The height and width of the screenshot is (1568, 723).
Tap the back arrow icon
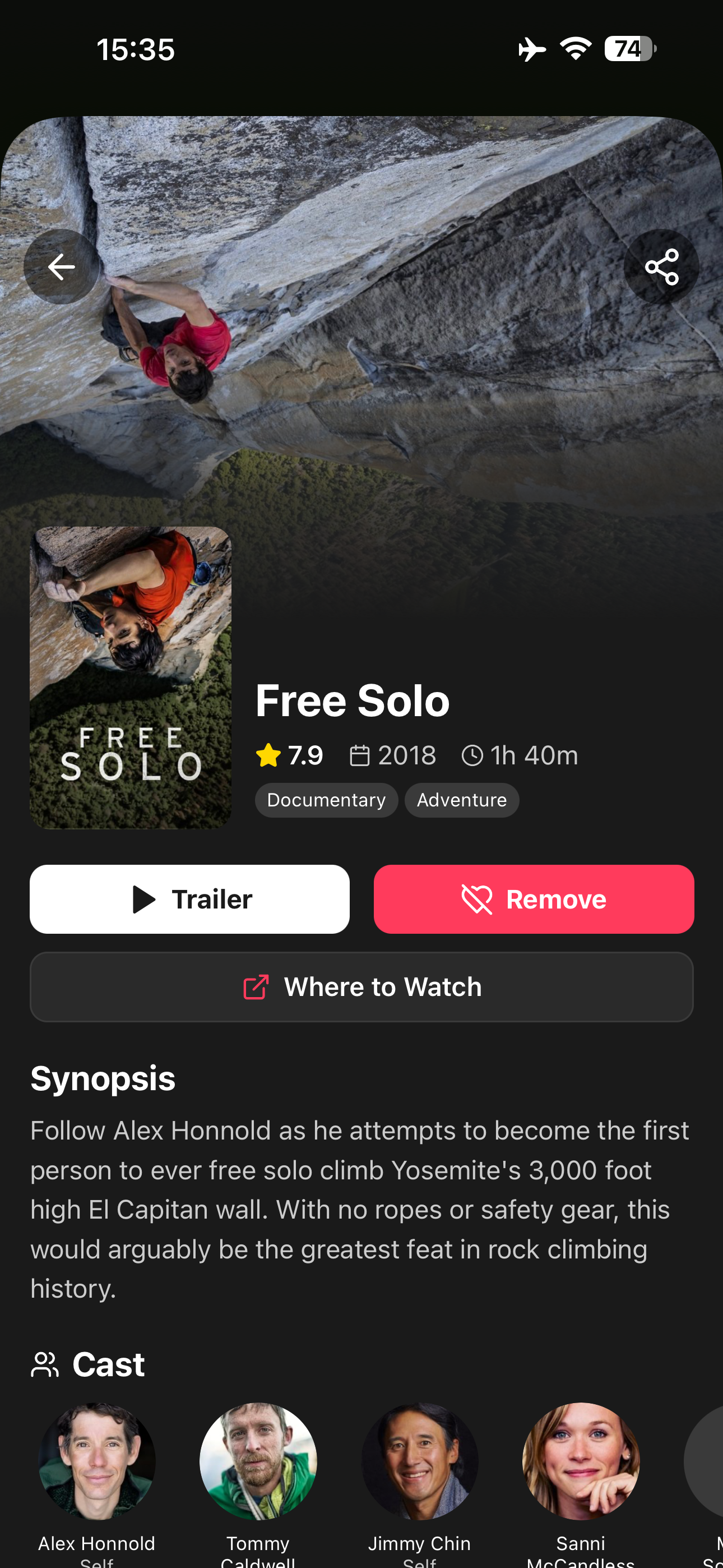62,266
